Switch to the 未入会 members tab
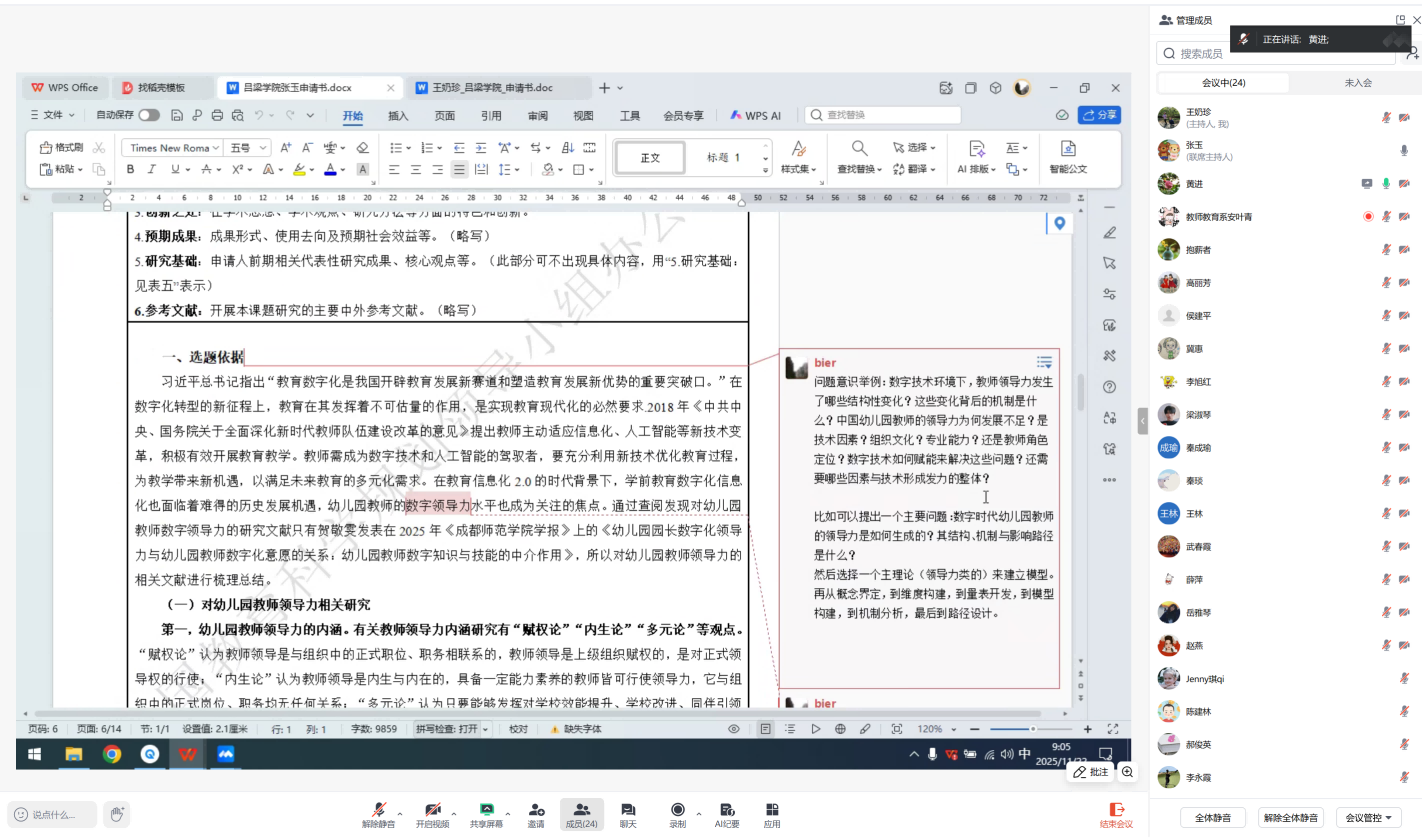Viewport: 1422px width, 839px height. [1357, 83]
